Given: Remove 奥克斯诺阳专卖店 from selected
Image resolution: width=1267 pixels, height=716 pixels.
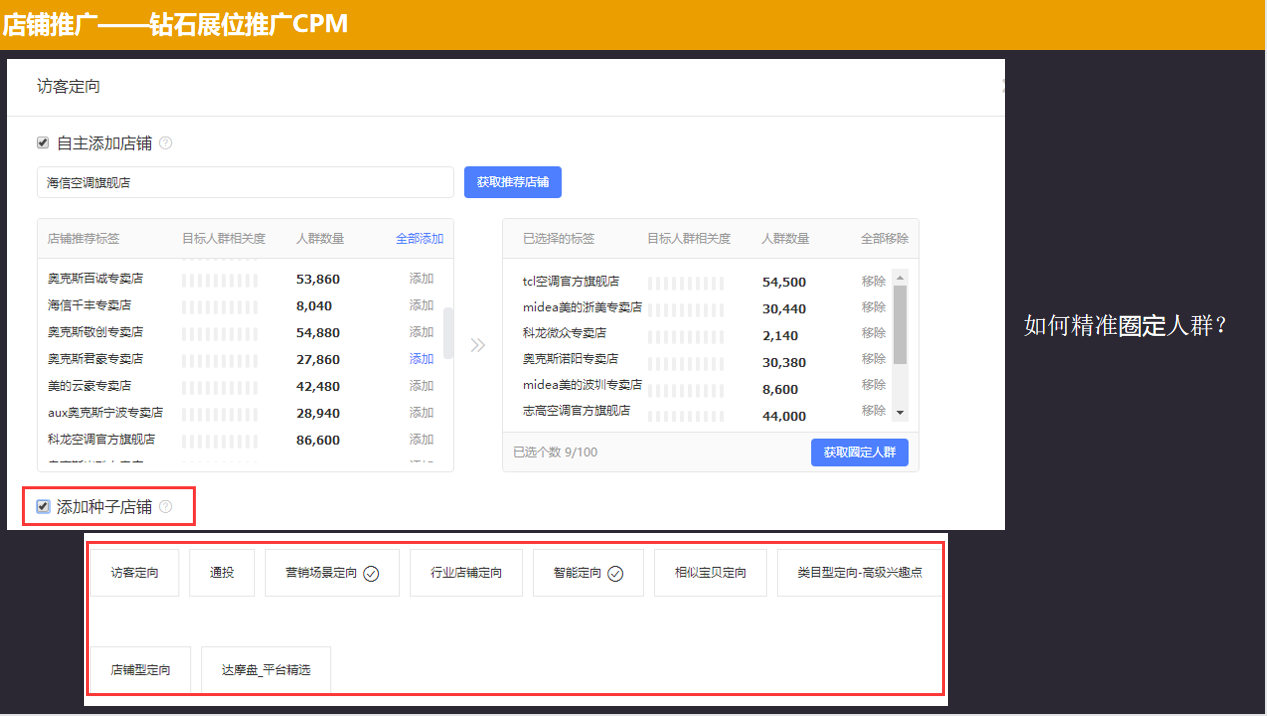Looking at the screenshot, I should point(874,359).
